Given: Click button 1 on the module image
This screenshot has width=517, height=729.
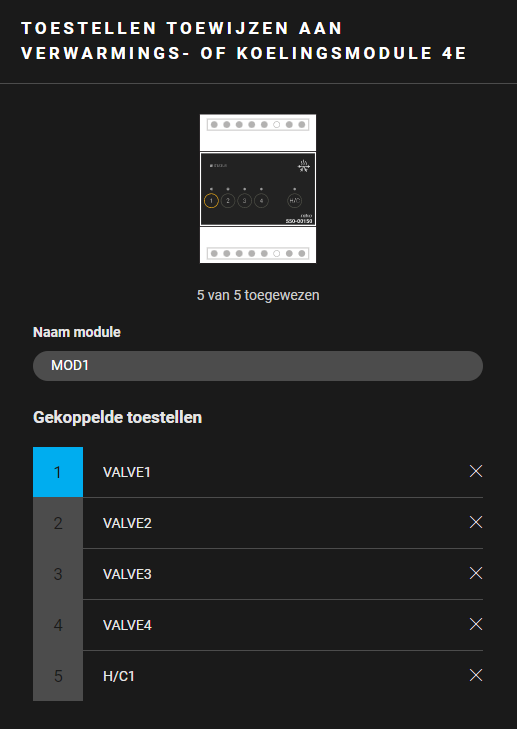Looking at the screenshot, I should coord(211,201).
